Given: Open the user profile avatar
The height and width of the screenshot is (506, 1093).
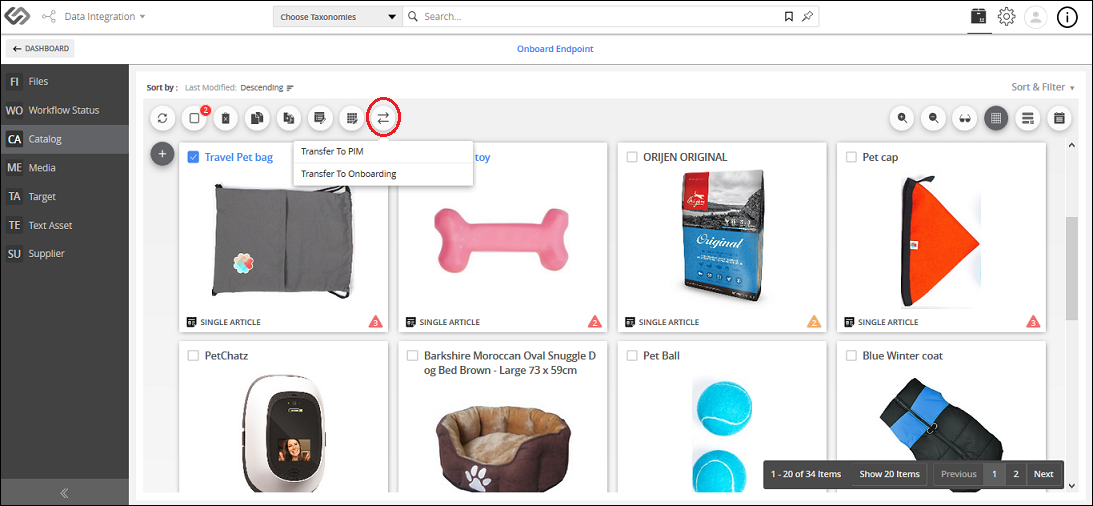Looking at the screenshot, I should 1036,17.
